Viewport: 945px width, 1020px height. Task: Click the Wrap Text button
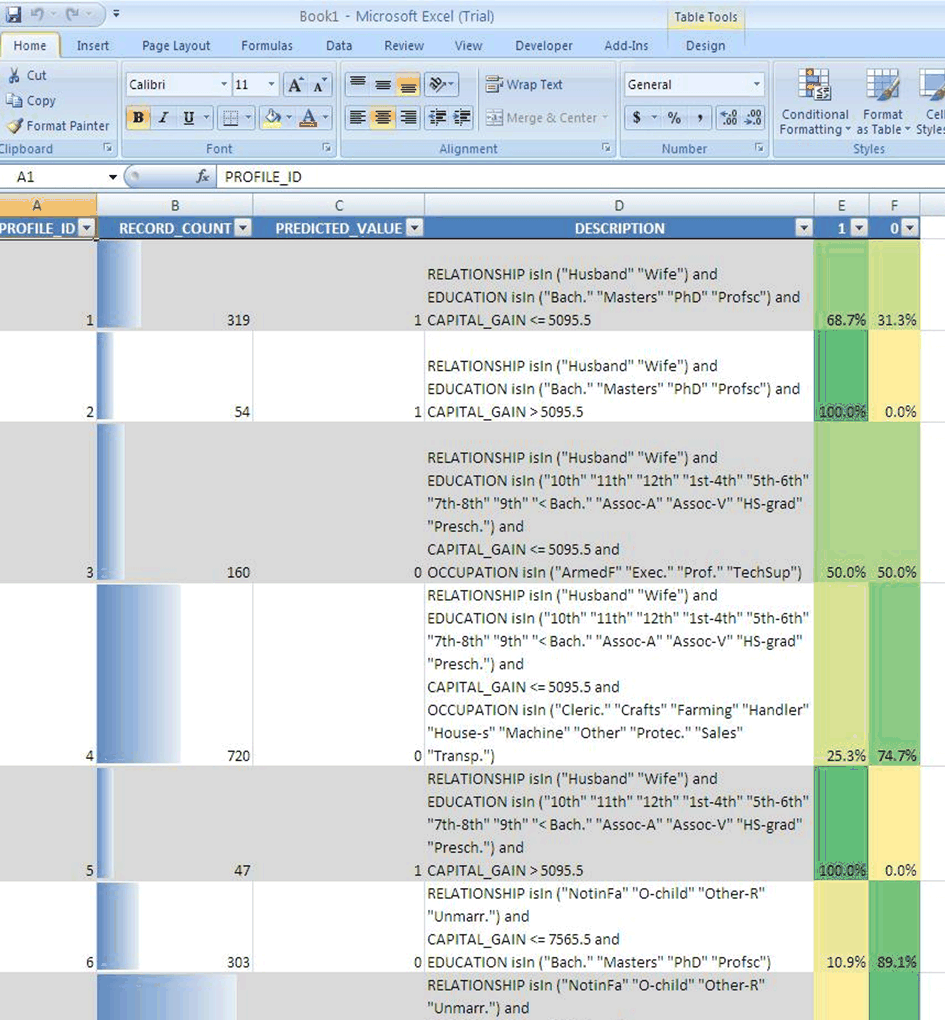(x=525, y=86)
